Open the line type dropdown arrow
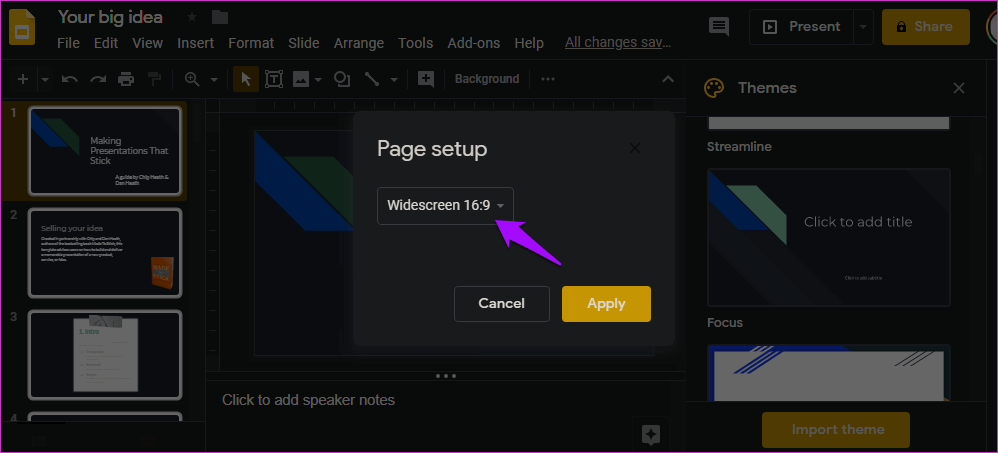 coord(394,80)
